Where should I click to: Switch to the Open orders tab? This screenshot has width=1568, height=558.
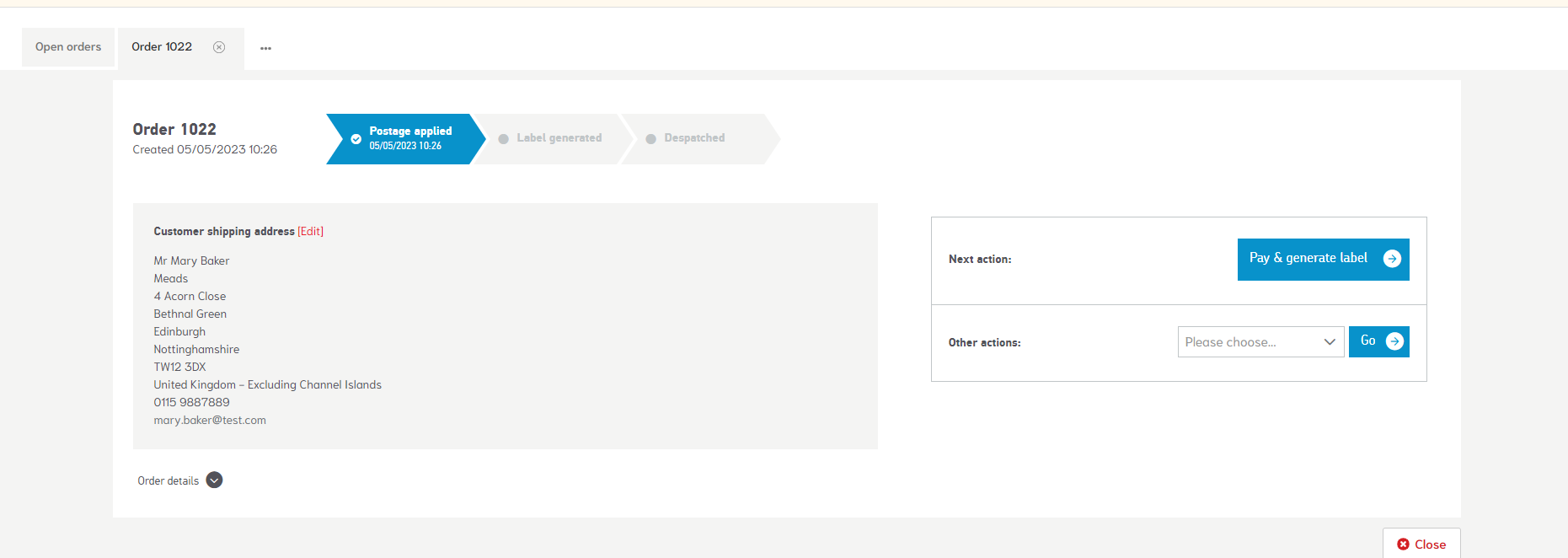pyautogui.click(x=68, y=47)
